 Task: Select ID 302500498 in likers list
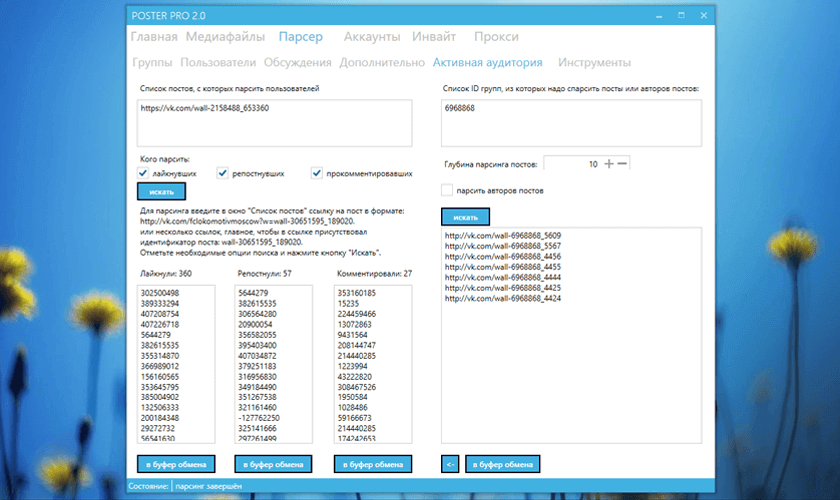tap(160, 293)
